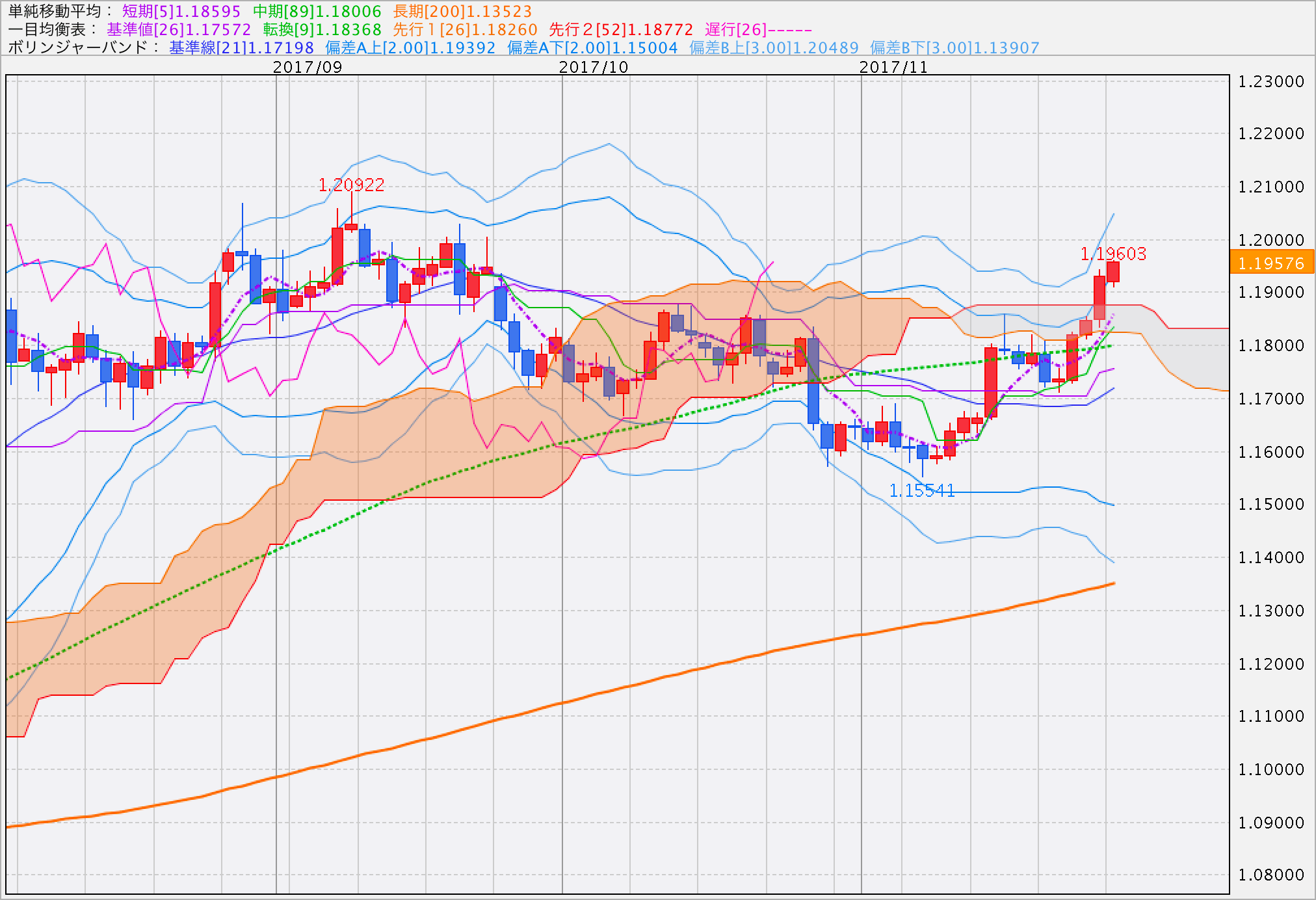
Task: Click the 遅行[26]----- label
Action: (x=758, y=30)
